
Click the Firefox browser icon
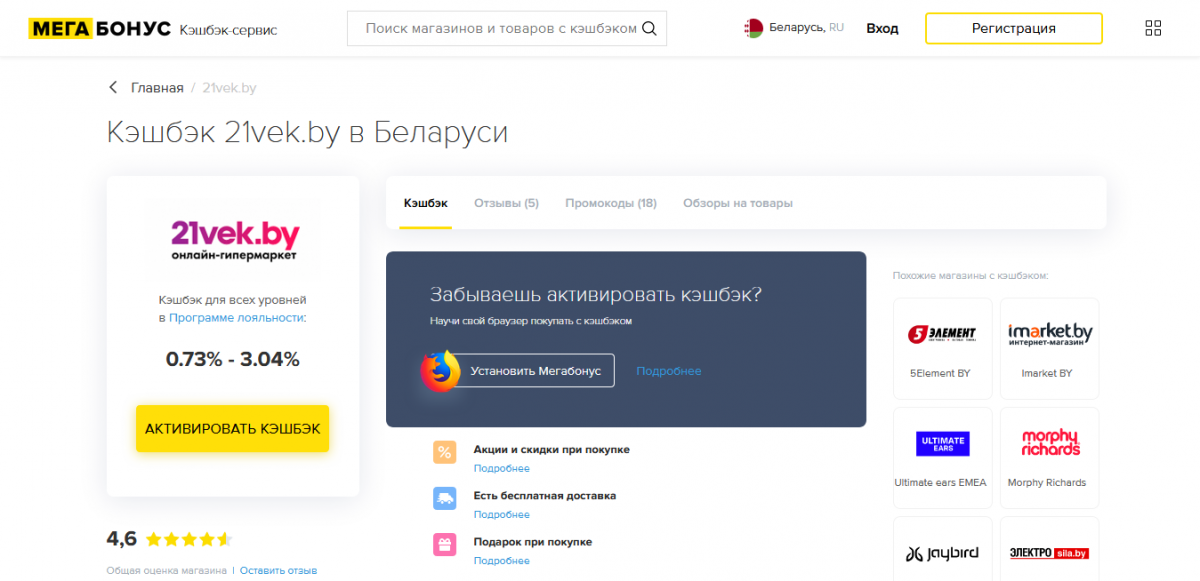440,371
